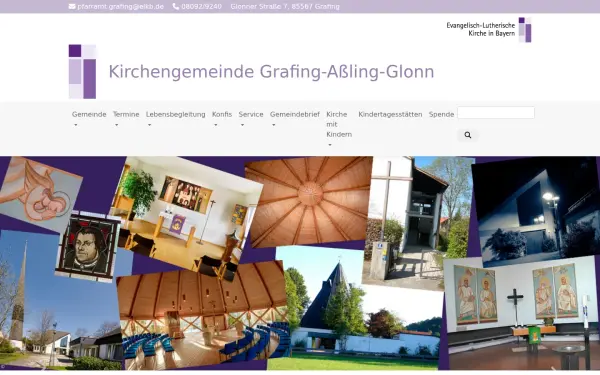Open the Evangelisch-Lutherische Kirche in Bayern logo
The width and height of the screenshot is (600, 375).
[x=489, y=29]
